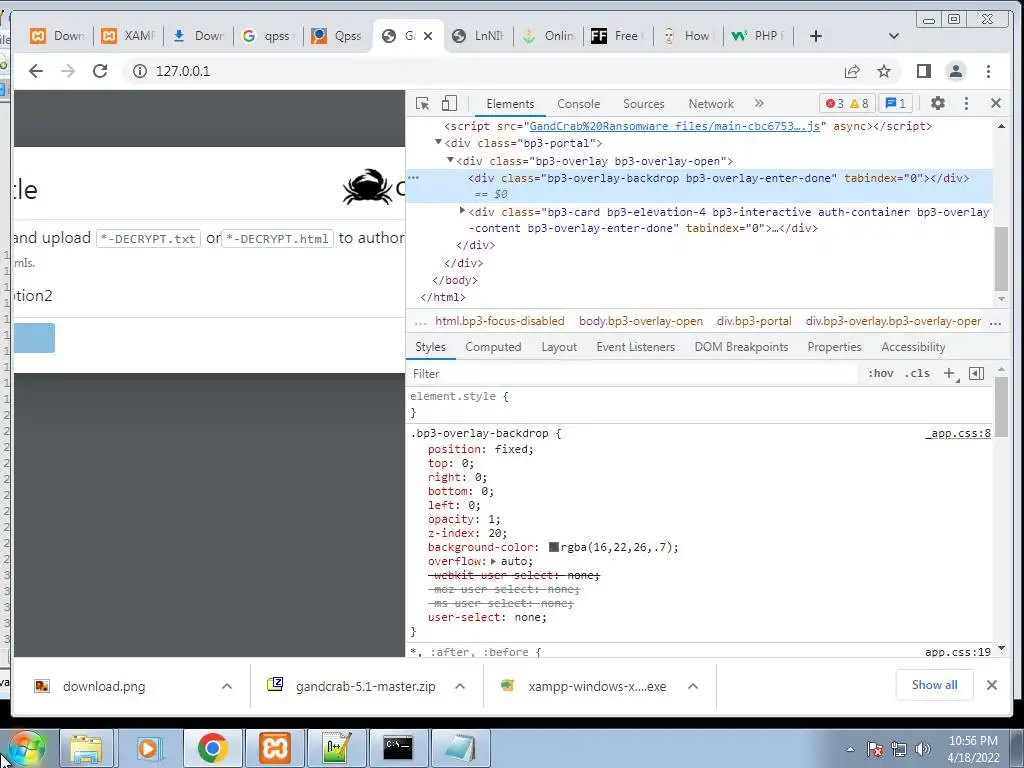
Task: Click the errors and warnings counter
Action: tap(847, 103)
